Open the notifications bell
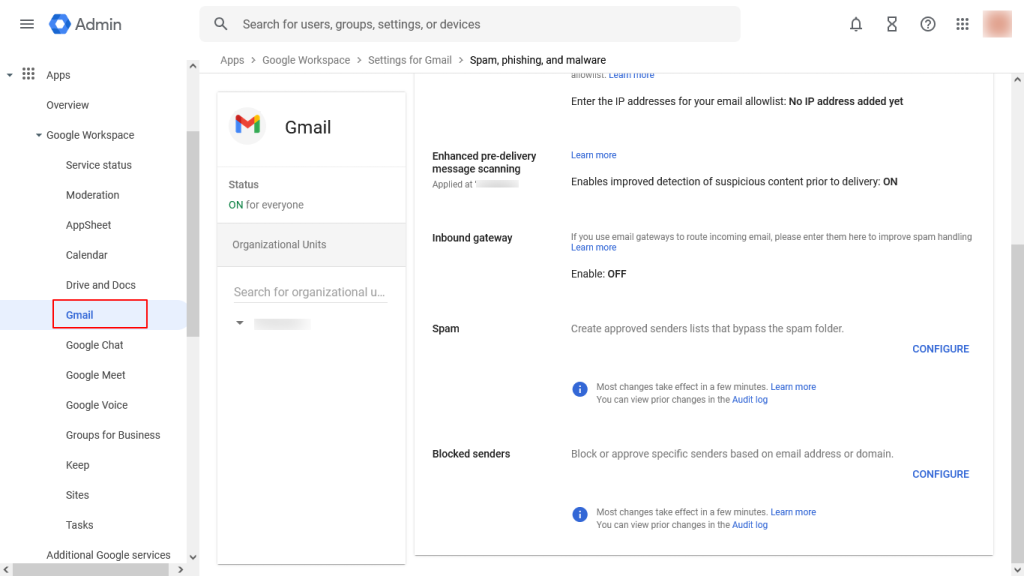Image resolution: width=1024 pixels, height=576 pixels. [856, 24]
